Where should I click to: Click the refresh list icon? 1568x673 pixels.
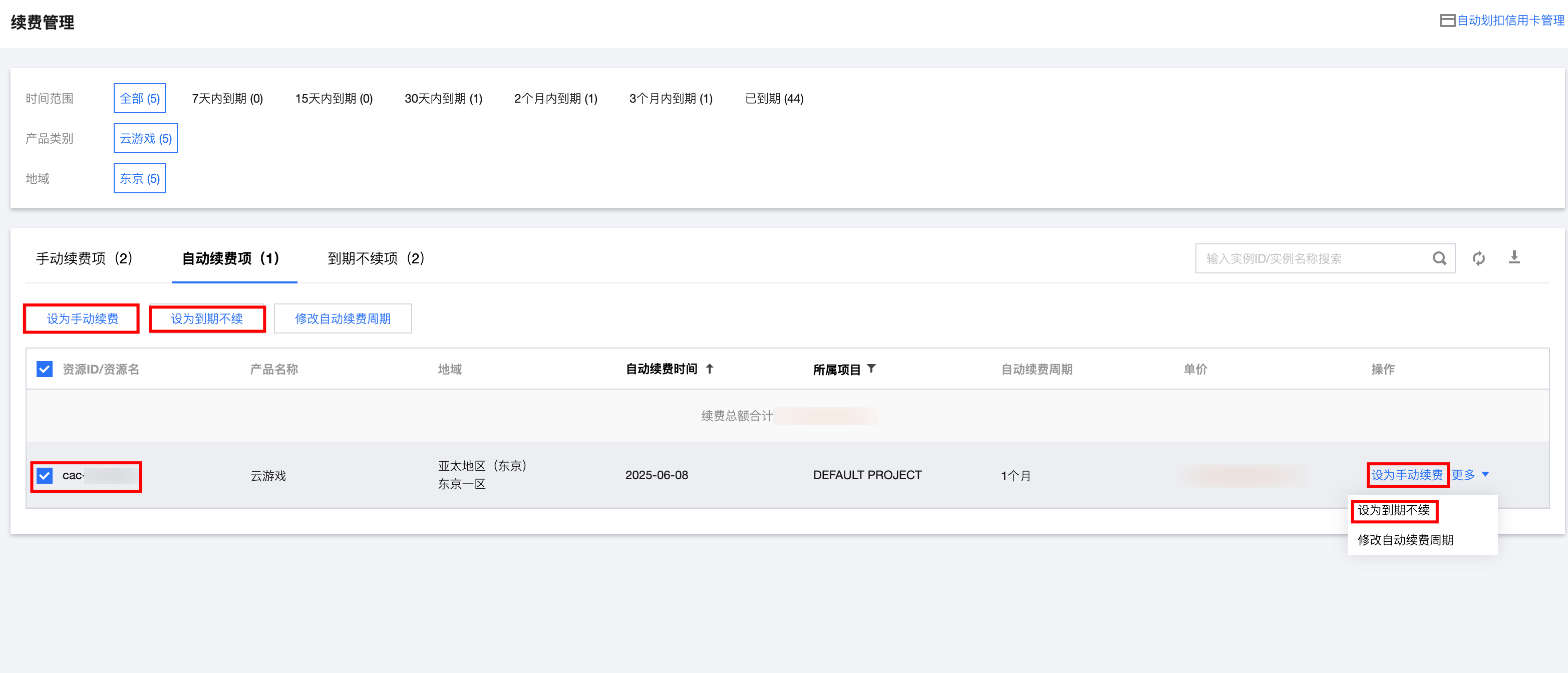(1478, 258)
